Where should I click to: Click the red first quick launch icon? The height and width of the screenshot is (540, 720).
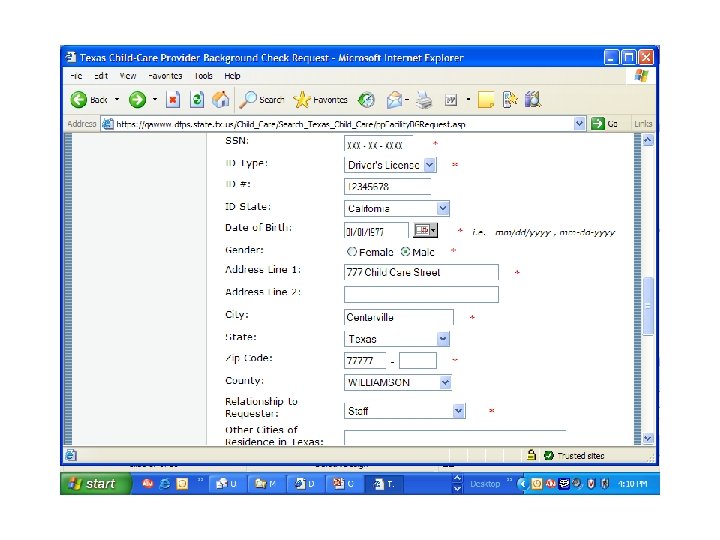coord(147,484)
